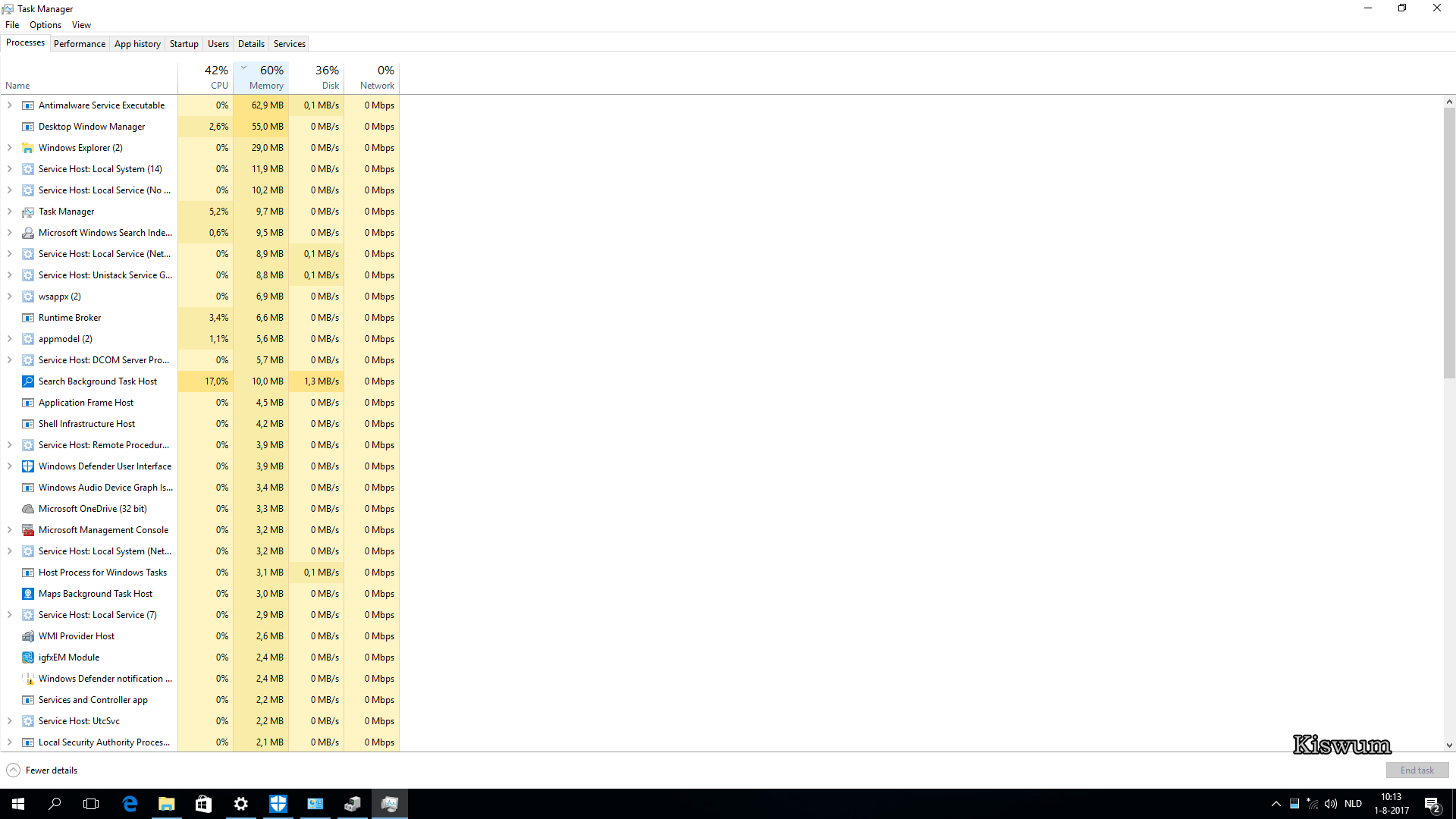
Task: Open the File menu
Action: (x=12, y=25)
